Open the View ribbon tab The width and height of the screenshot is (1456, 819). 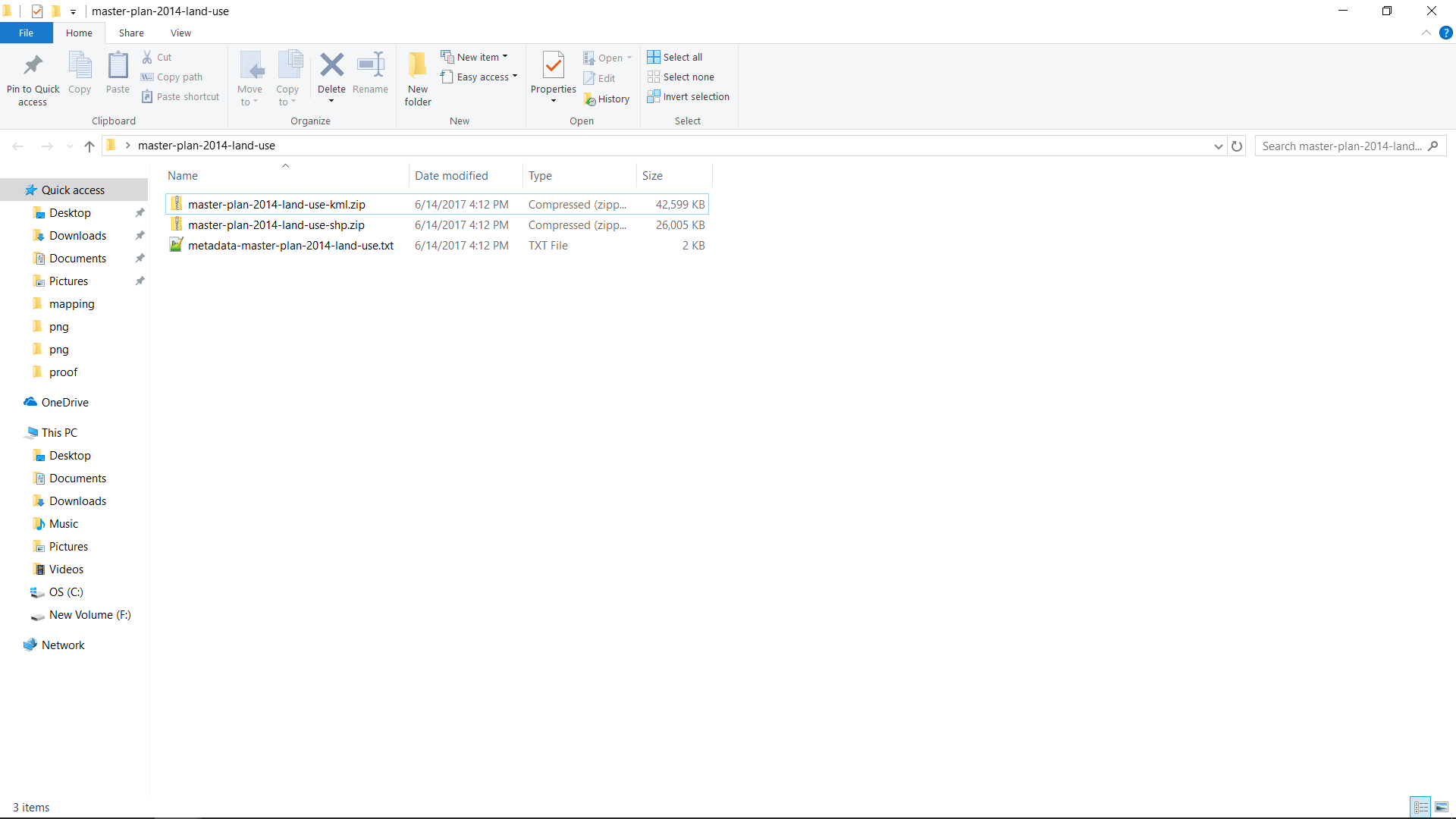point(180,33)
